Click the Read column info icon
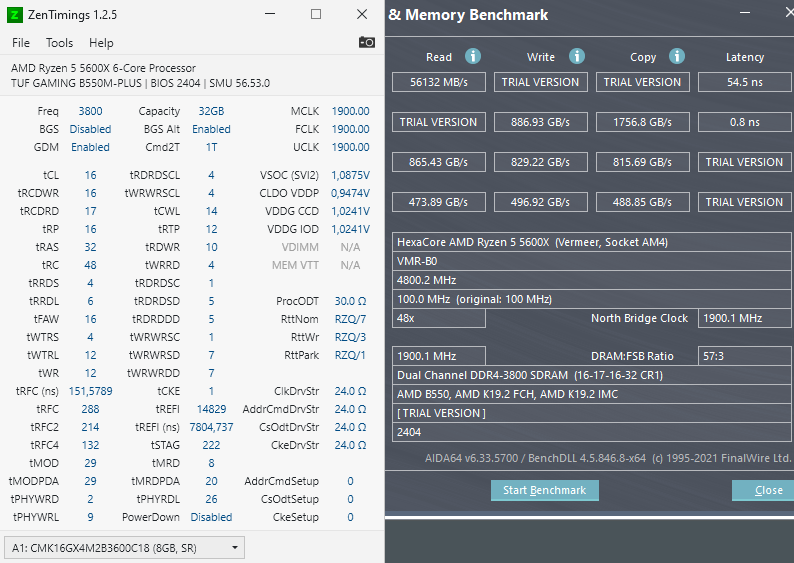This screenshot has height=563, width=794. [x=473, y=56]
